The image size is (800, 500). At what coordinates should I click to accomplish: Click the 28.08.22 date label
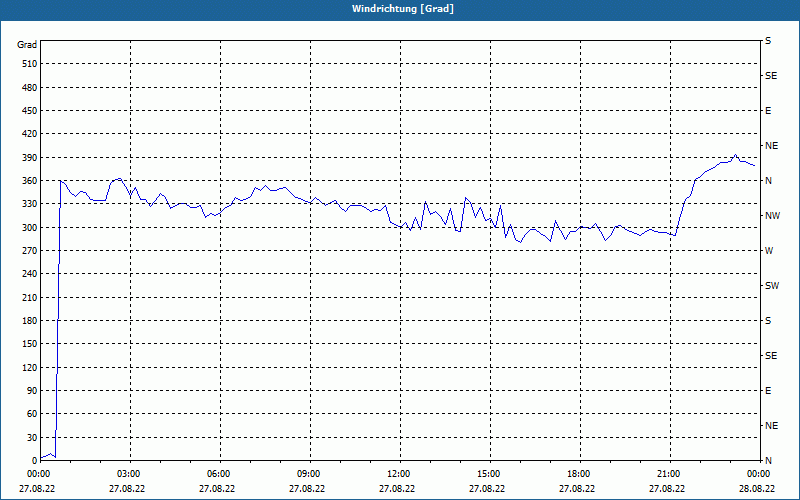[757, 488]
